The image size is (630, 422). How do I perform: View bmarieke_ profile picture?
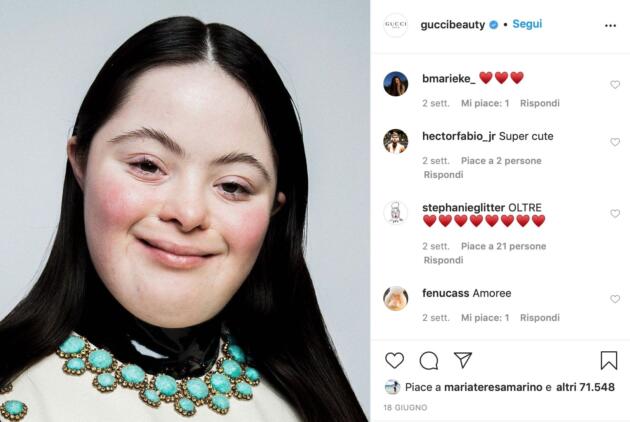click(x=396, y=84)
